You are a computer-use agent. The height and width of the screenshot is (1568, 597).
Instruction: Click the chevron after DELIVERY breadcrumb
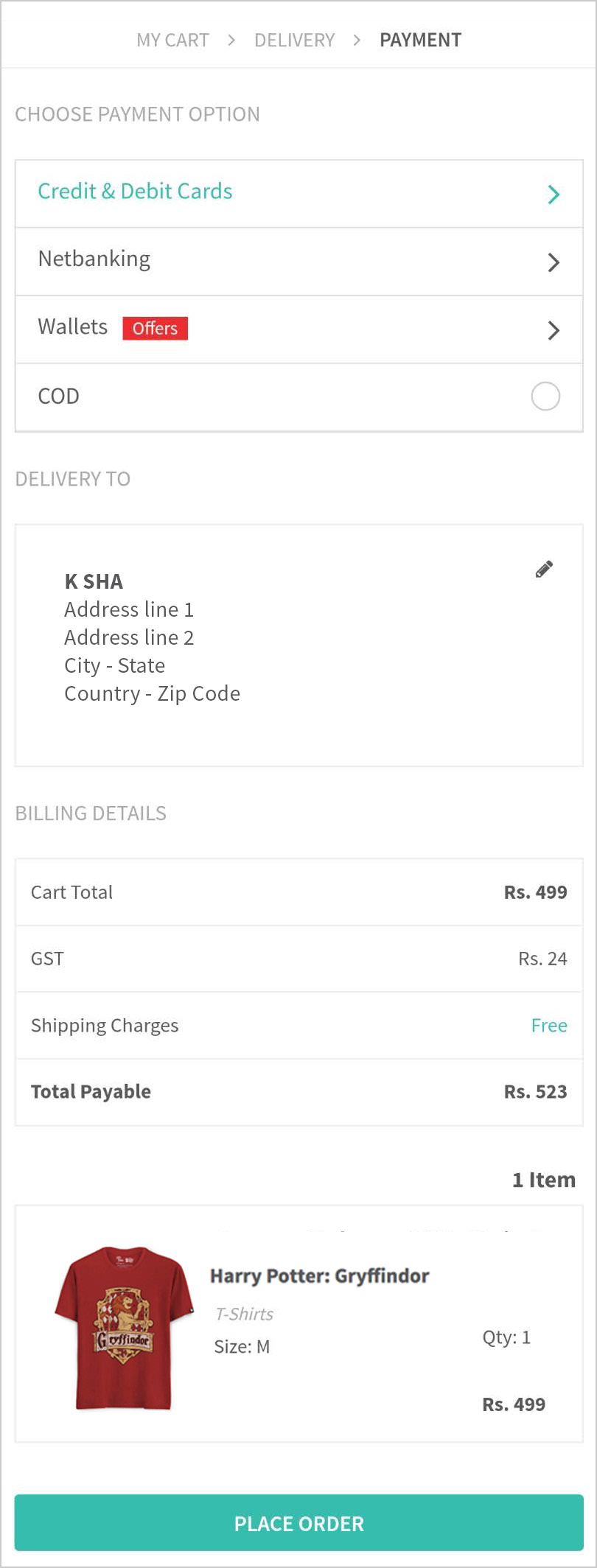click(x=357, y=40)
